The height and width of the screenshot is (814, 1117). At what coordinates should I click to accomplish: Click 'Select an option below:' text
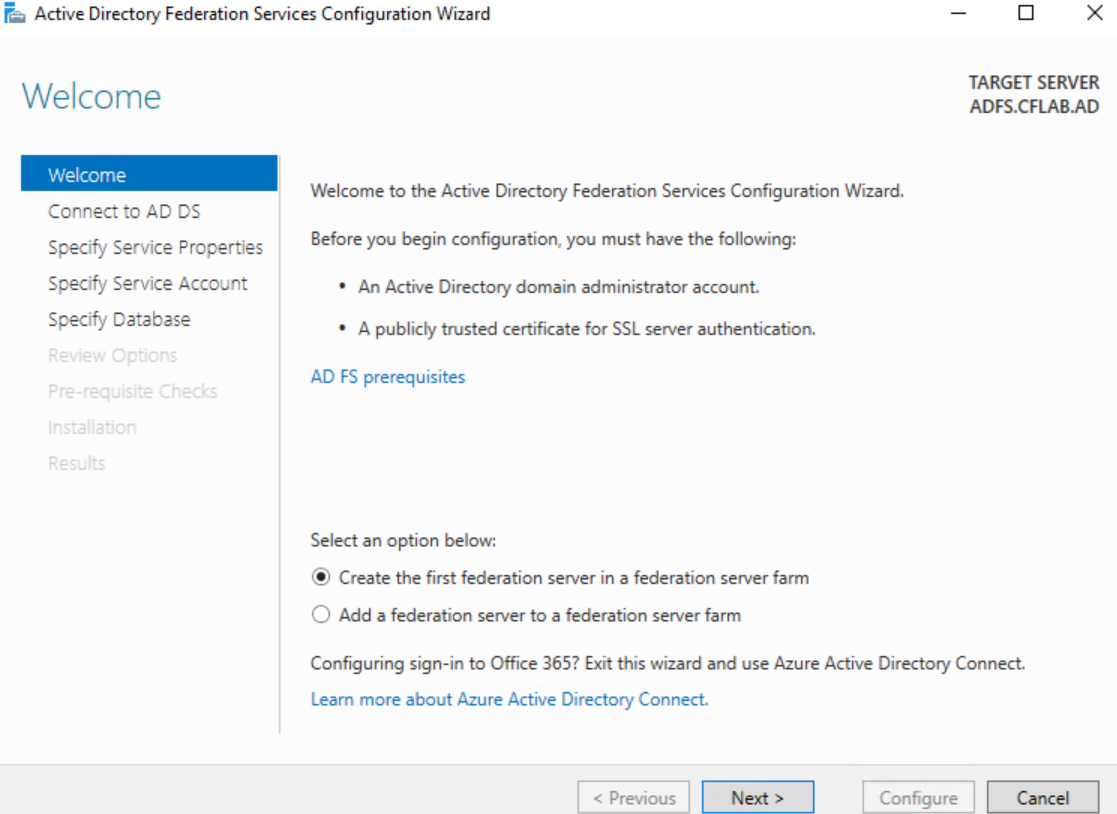[403, 541]
